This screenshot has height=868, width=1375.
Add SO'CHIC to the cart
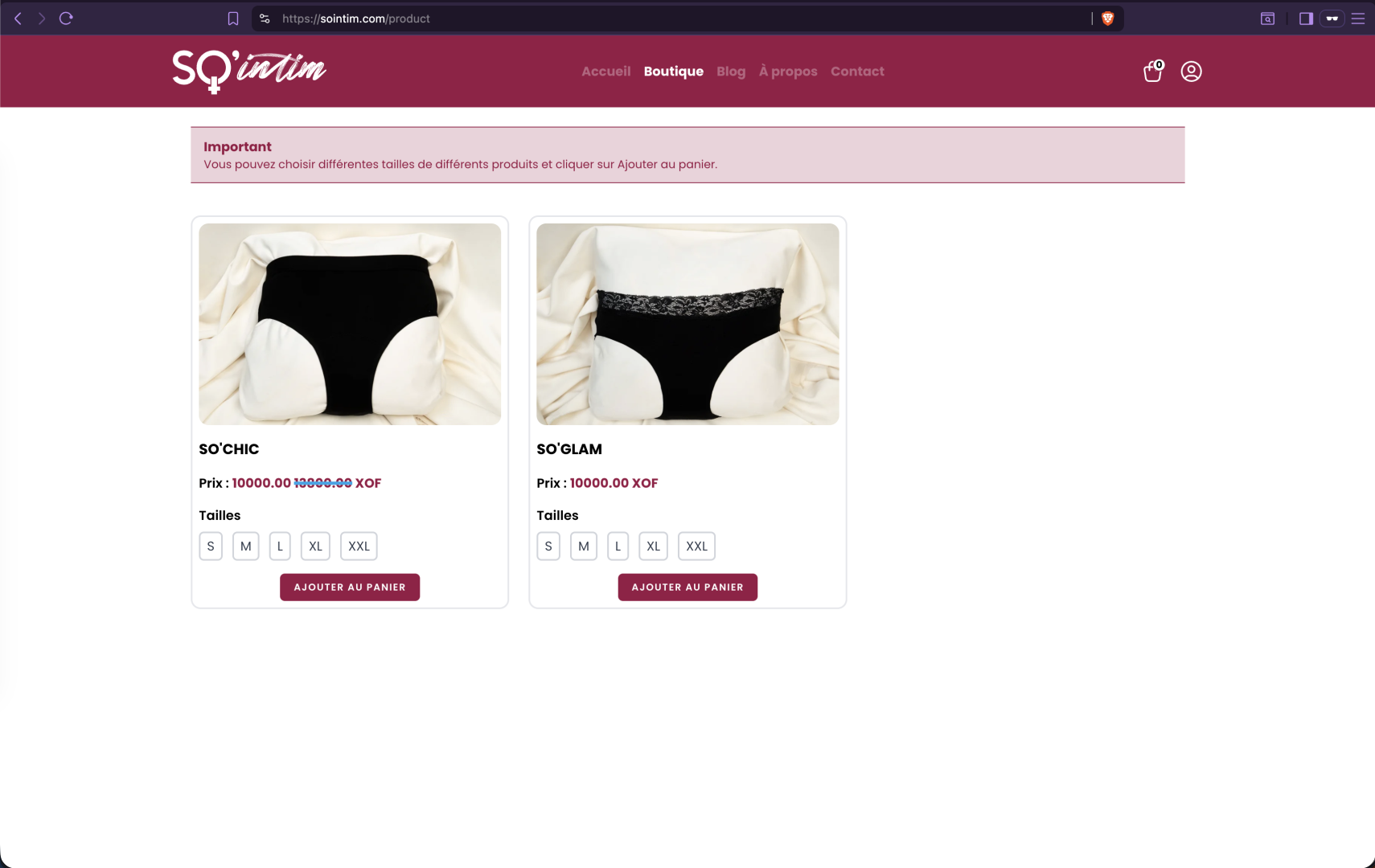[350, 588]
